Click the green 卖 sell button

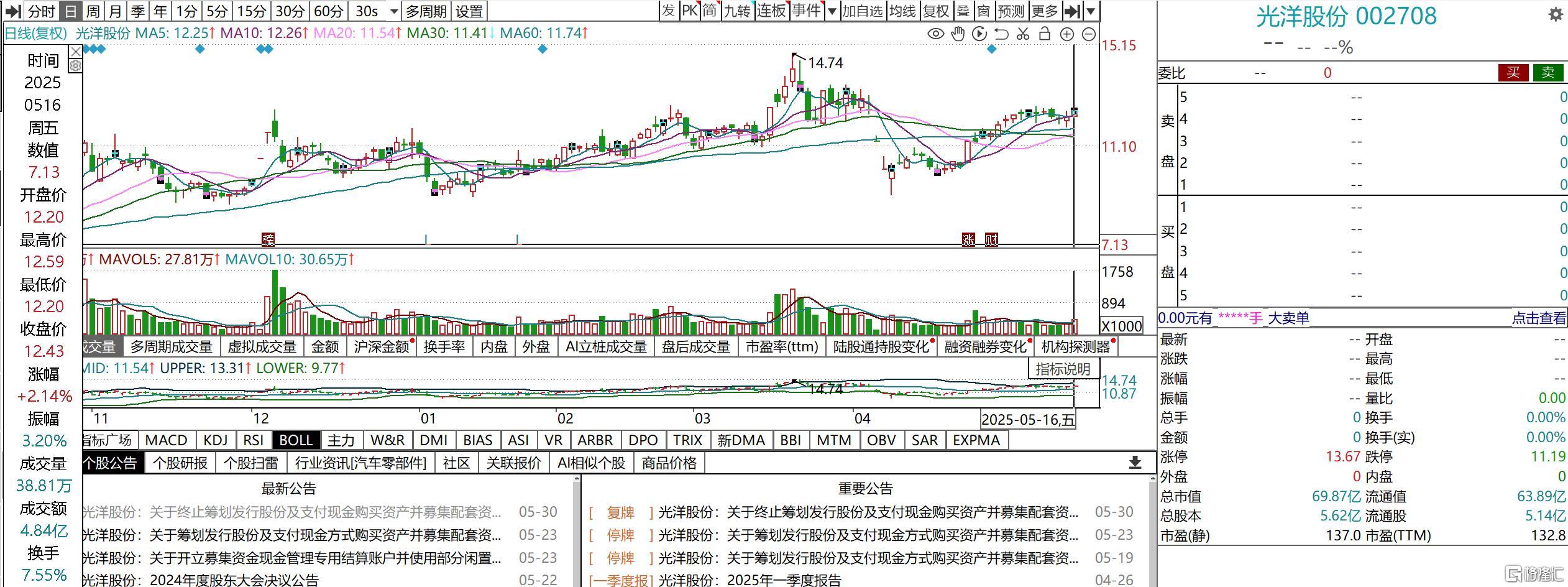pyautogui.click(x=1547, y=73)
